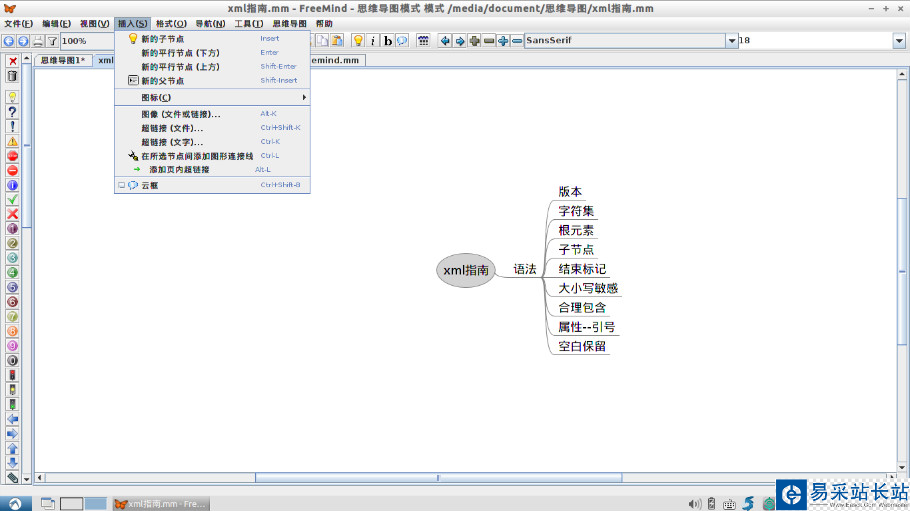
Task: Select the green traffic light icon
Action: pyautogui.click(x=12, y=404)
